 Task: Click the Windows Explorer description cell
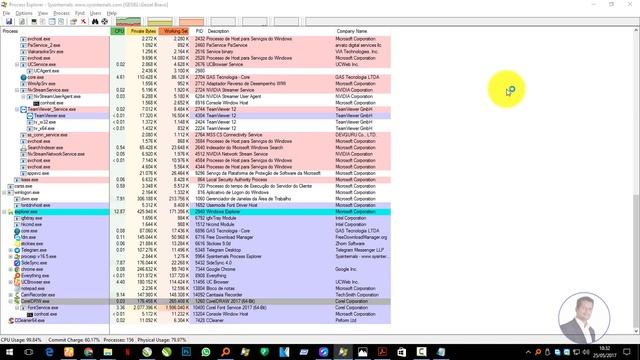tap(223, 212)
